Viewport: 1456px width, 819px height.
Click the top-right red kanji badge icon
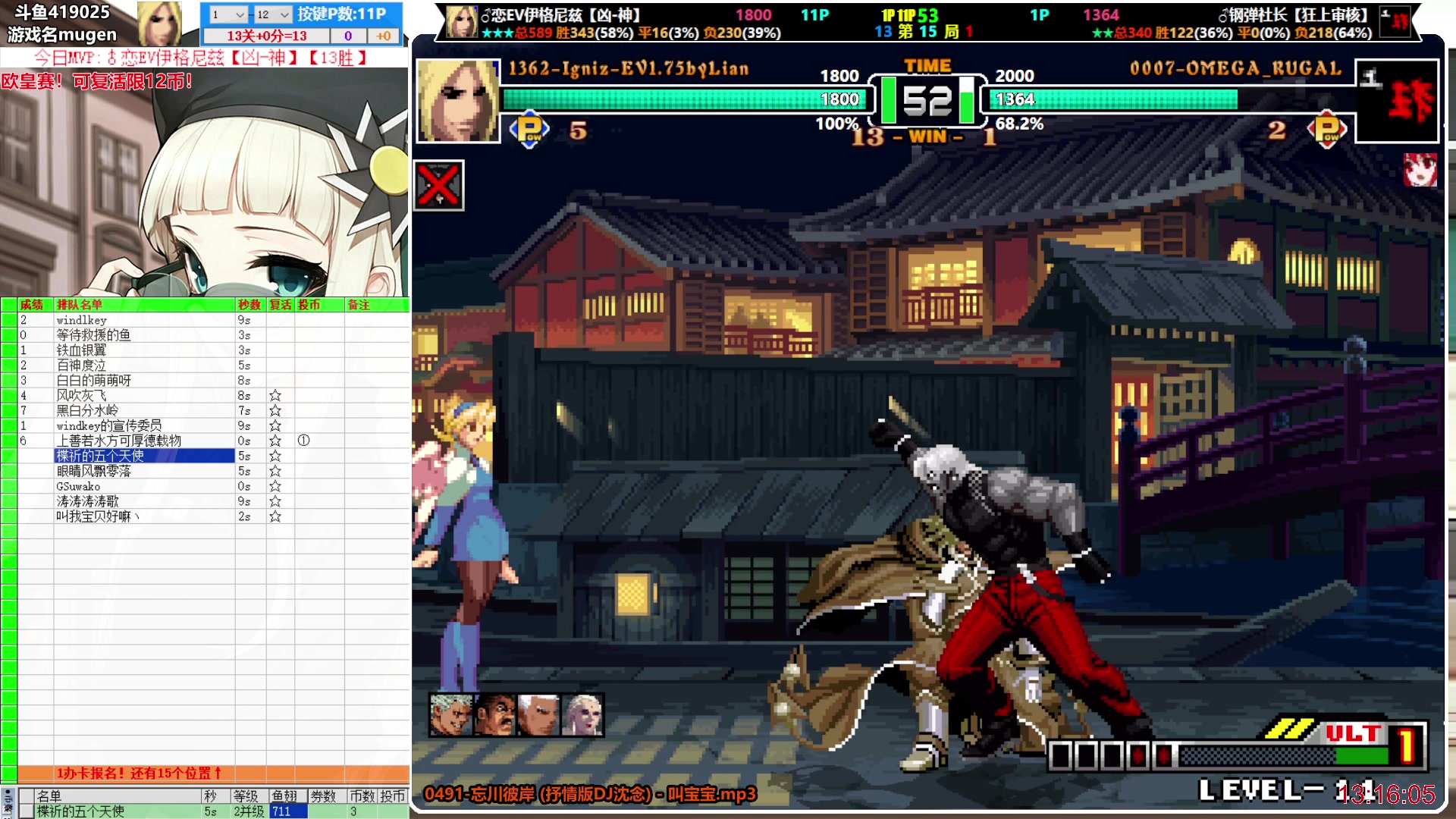click(1395, 21)
